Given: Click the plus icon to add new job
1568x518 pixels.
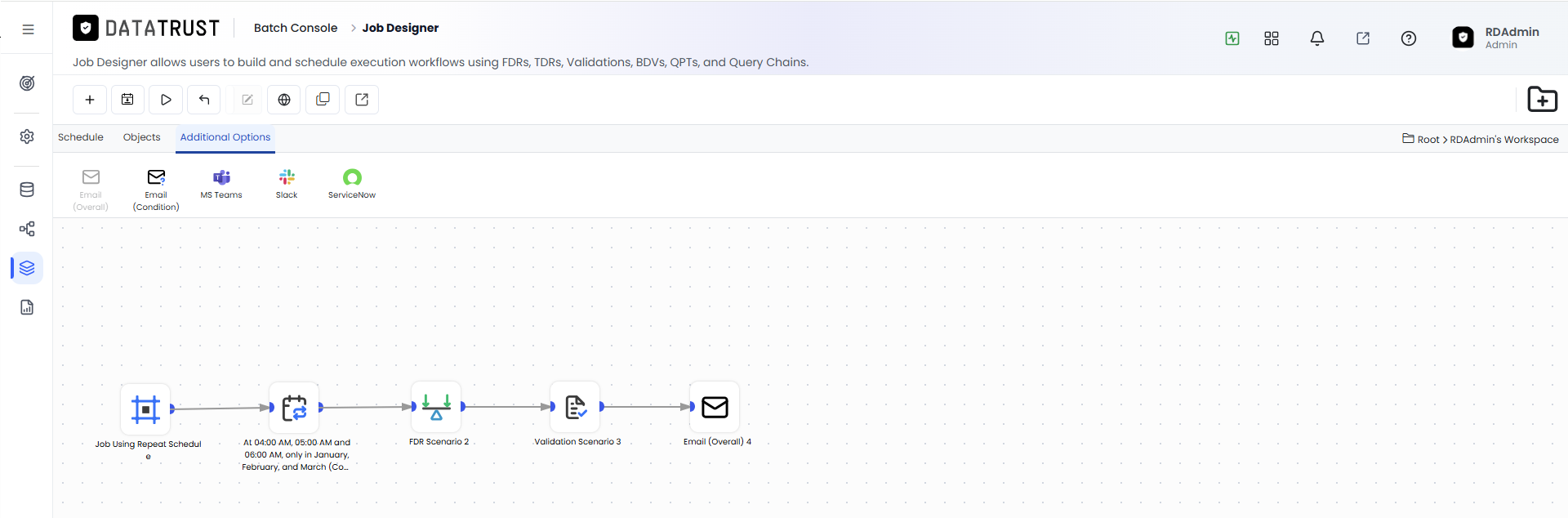Looking at the screenshot, I should [x=90, y=100].
